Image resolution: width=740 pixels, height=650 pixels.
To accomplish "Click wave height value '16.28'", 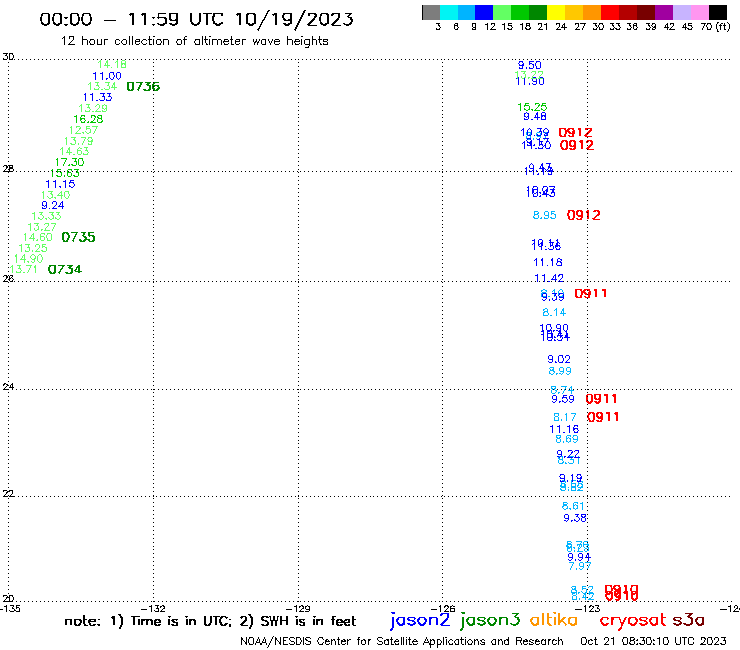I will click(x=88, y=119).
